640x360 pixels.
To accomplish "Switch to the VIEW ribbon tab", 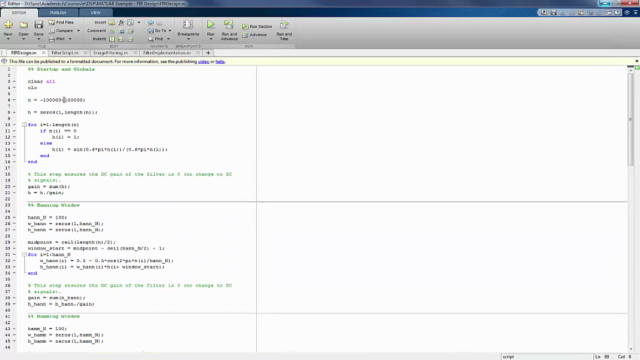I will [96, 13].
